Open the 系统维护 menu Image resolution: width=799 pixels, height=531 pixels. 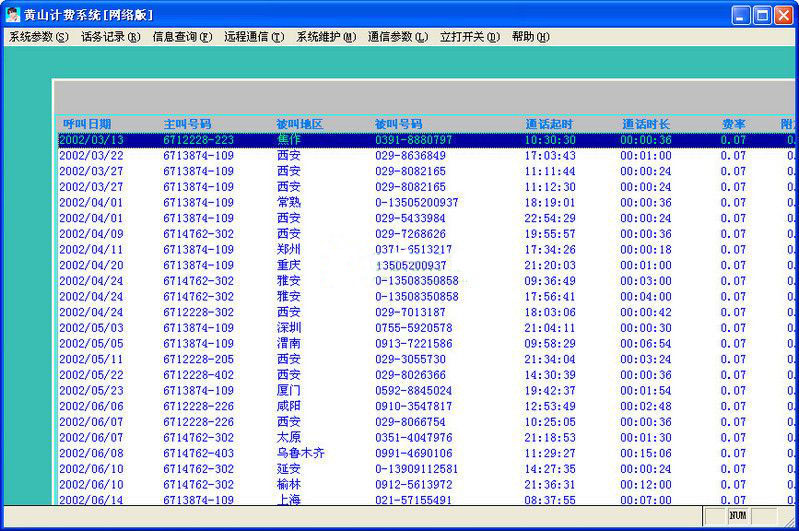click(x=326, y=37)
